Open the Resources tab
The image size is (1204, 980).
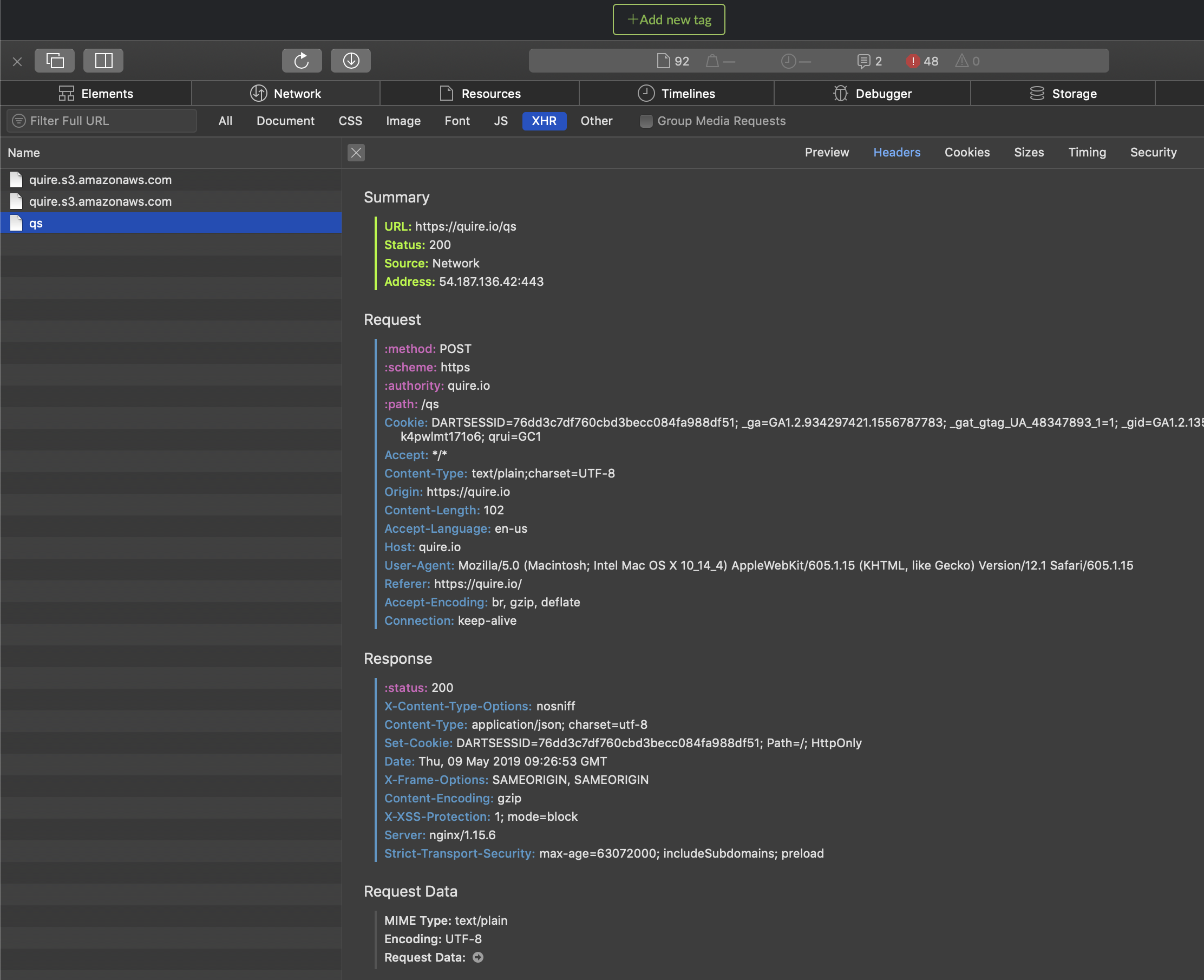480,94
